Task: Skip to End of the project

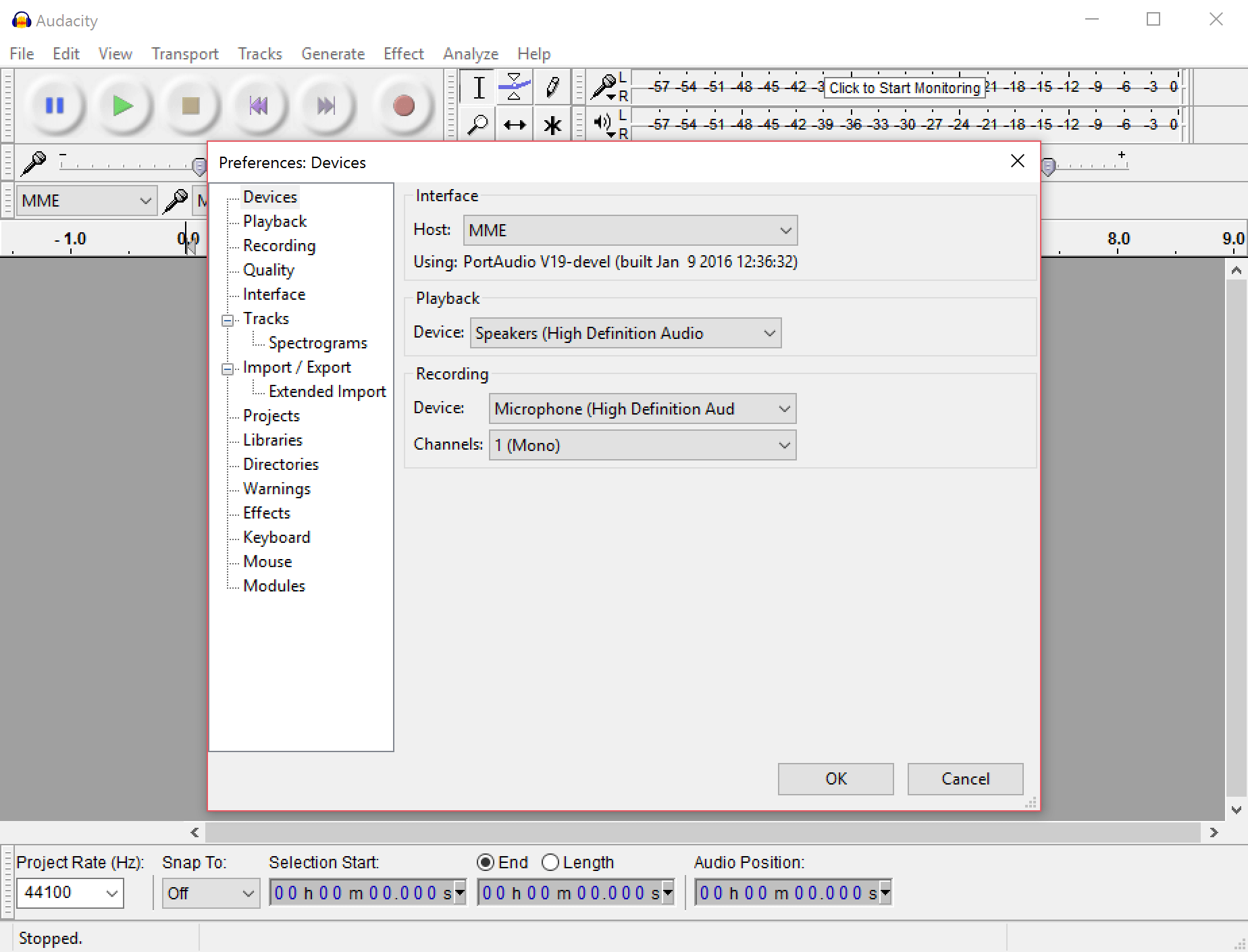Action: pyautogui.click(x=326, y=106)
